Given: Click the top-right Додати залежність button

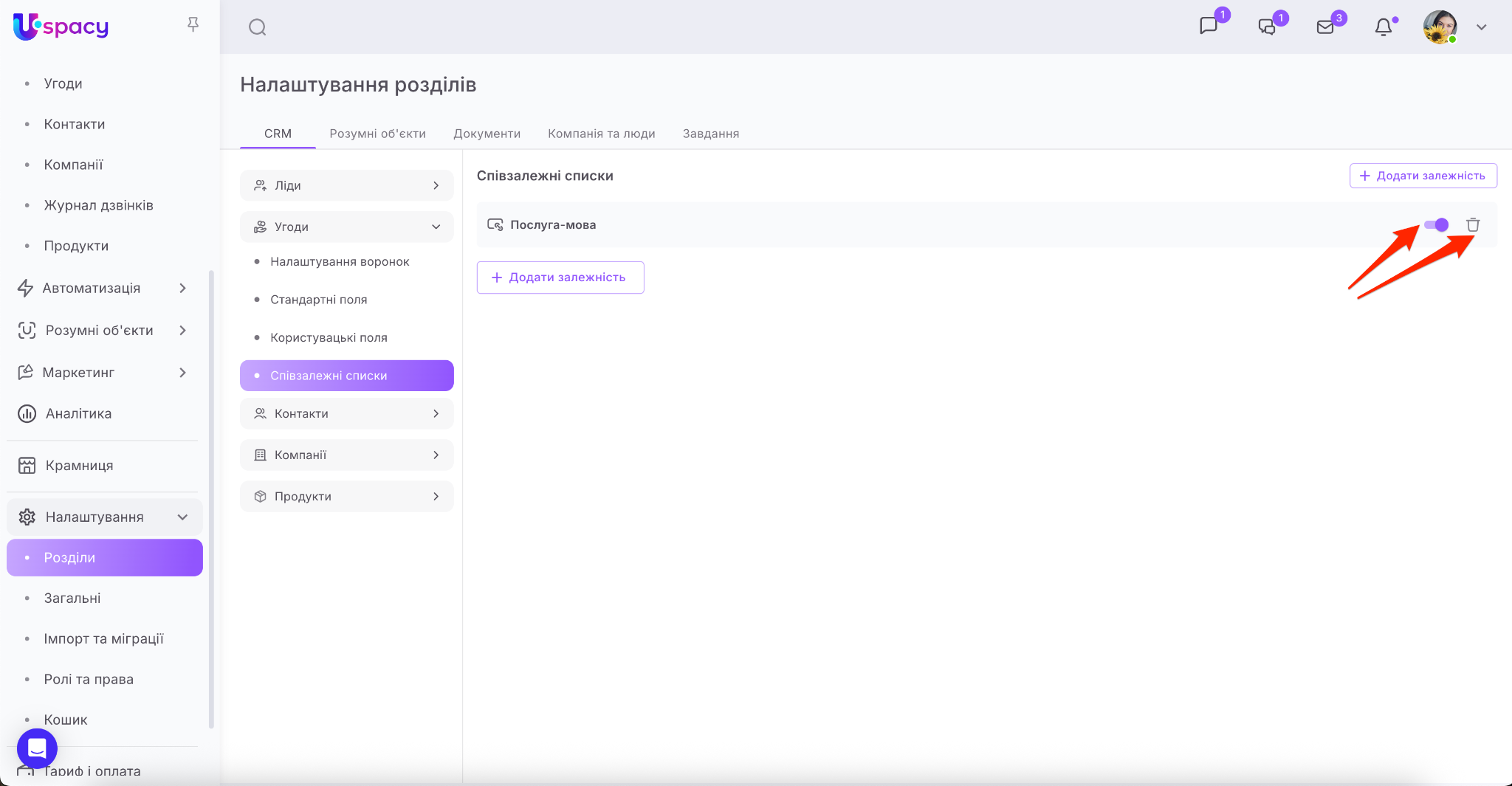Looking at the screenshot, I should (1423, 176).
